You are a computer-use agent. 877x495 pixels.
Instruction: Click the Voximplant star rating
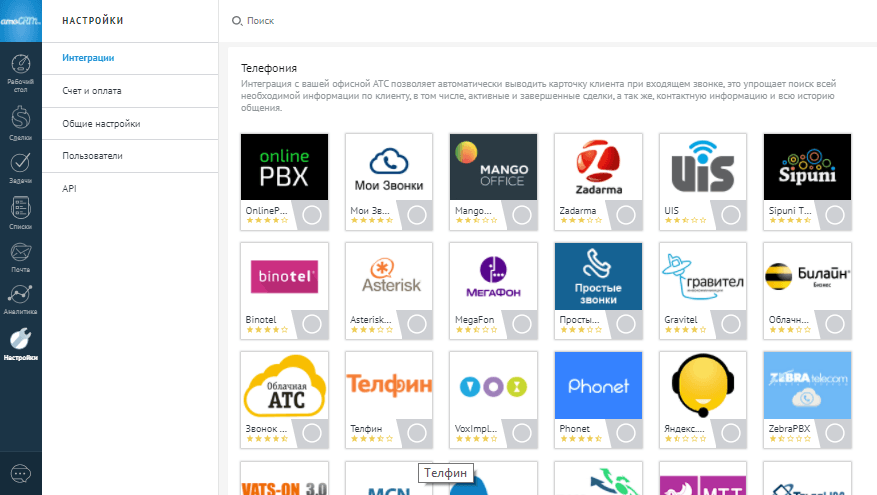click(476, 439)
